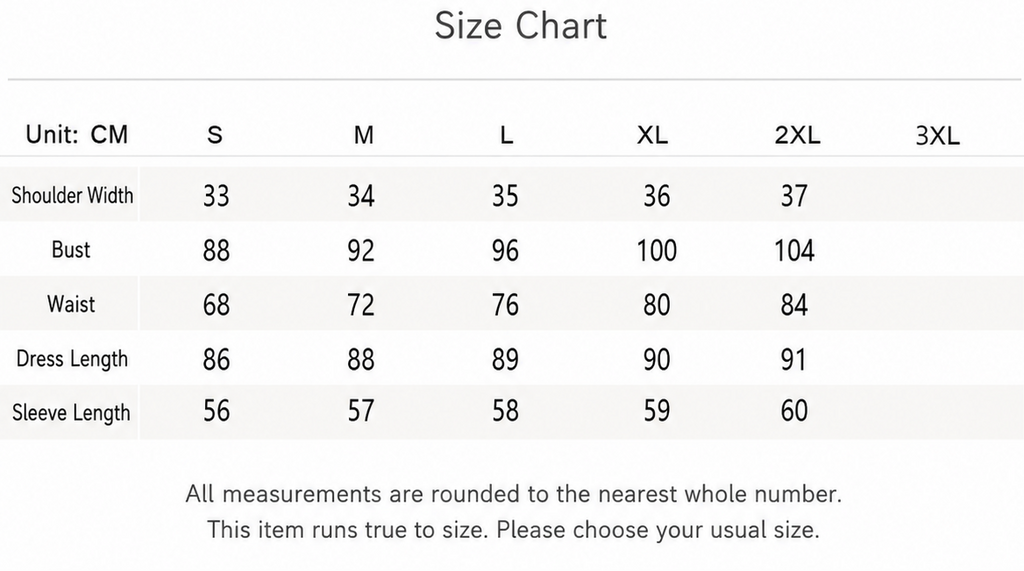Click the shoulder width value 37 for 2XL
Viewport: 1024px width, 571px height.
[x=794, y=196]
